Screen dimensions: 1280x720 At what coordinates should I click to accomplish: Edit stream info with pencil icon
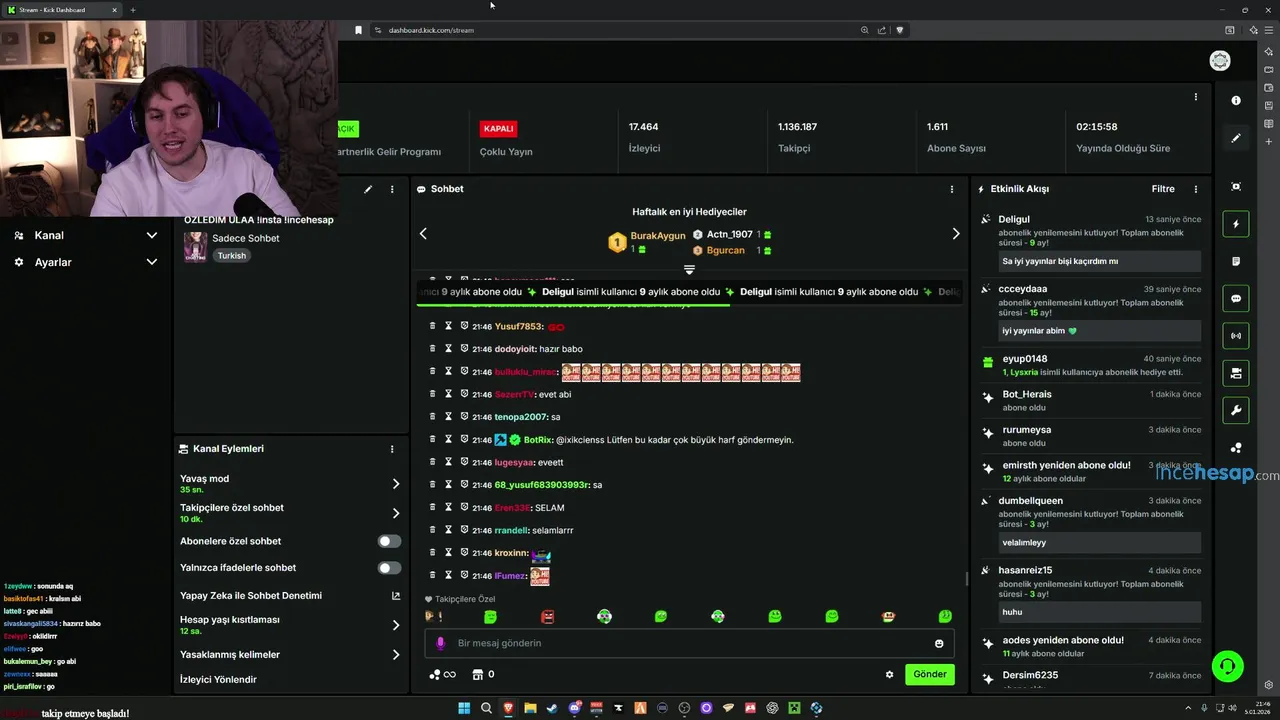pyautogui.click(x=368, y=189)
